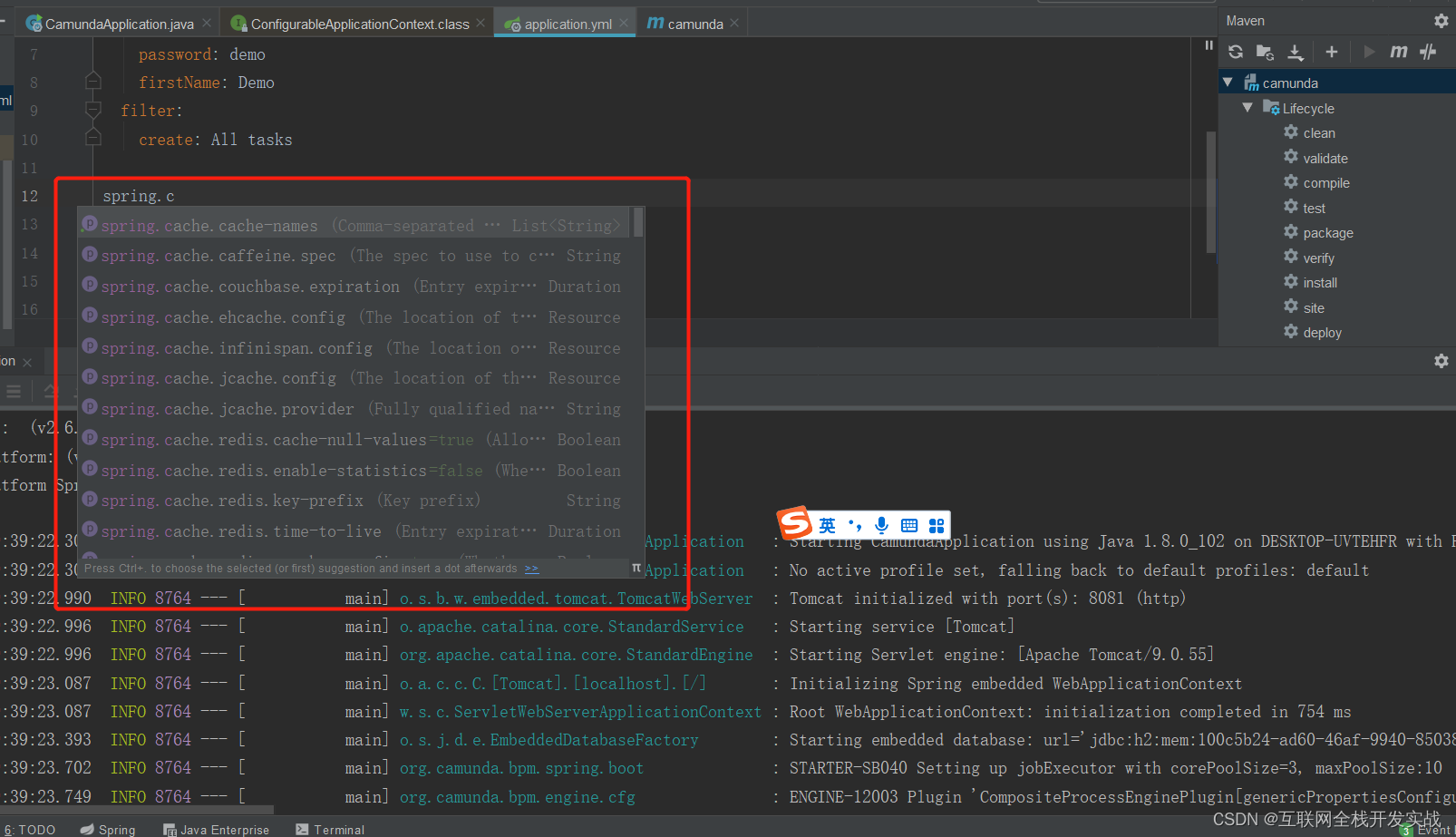Image resolution: width=1456 pixels, height=837 pixels.
Task: Toggle Sogou English/Chinese mode button
Action: pos(827,525)
